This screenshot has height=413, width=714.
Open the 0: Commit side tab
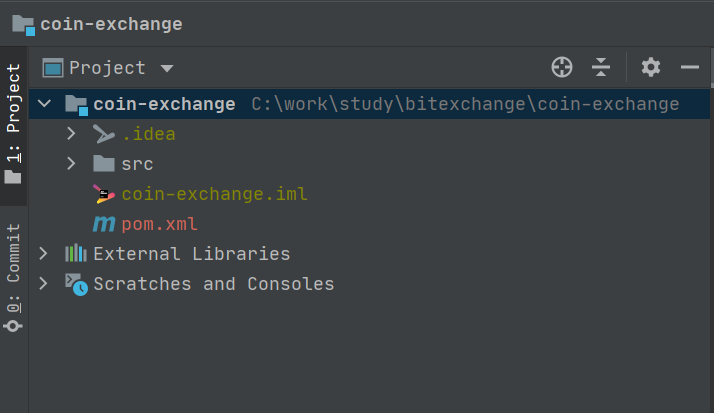click(x=13, y=276)
